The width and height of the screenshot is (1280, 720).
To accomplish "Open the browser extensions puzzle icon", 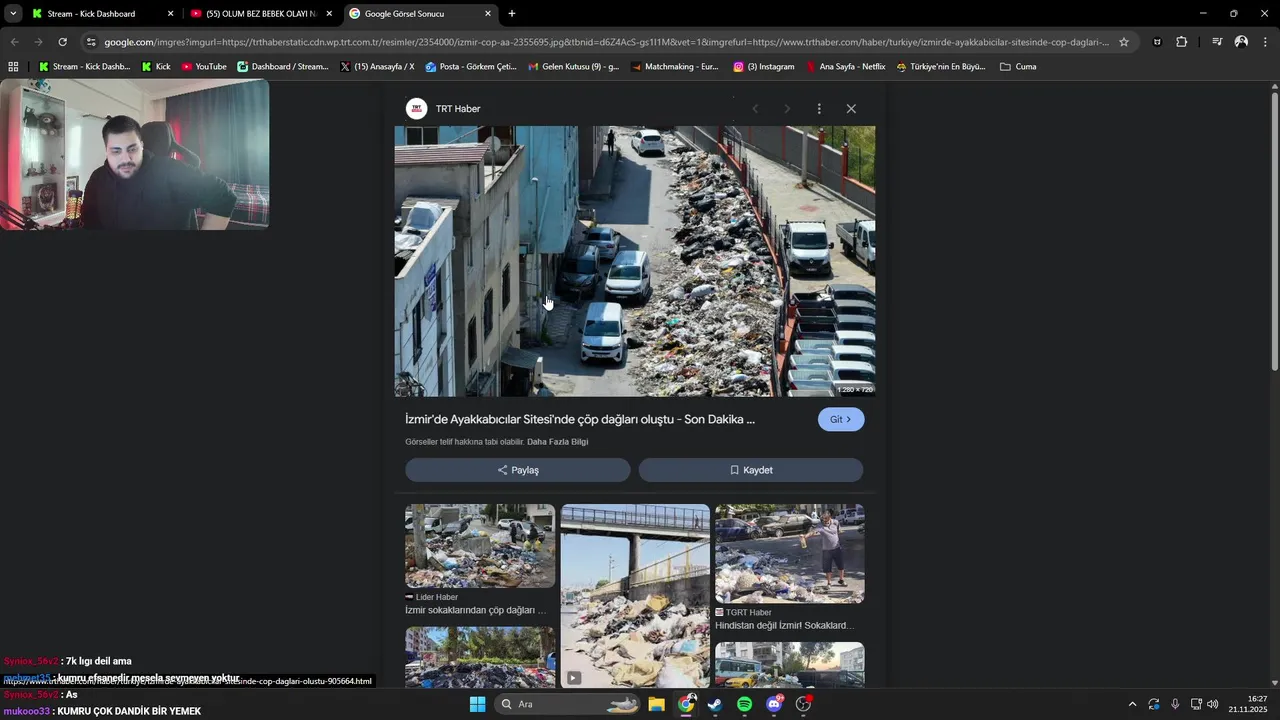I will coord(1182,42).
